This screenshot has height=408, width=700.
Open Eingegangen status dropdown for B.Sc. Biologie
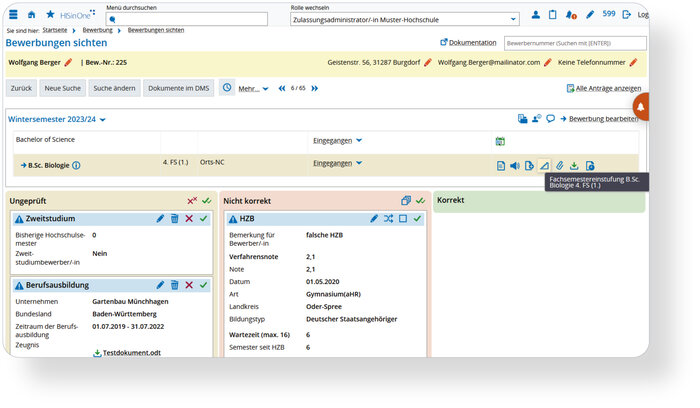[x=338, y=163]
